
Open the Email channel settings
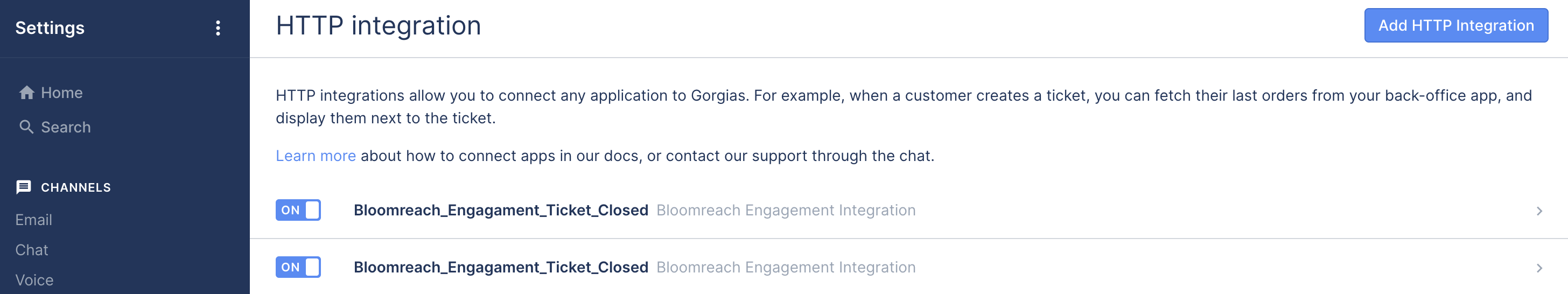(33, 220)
